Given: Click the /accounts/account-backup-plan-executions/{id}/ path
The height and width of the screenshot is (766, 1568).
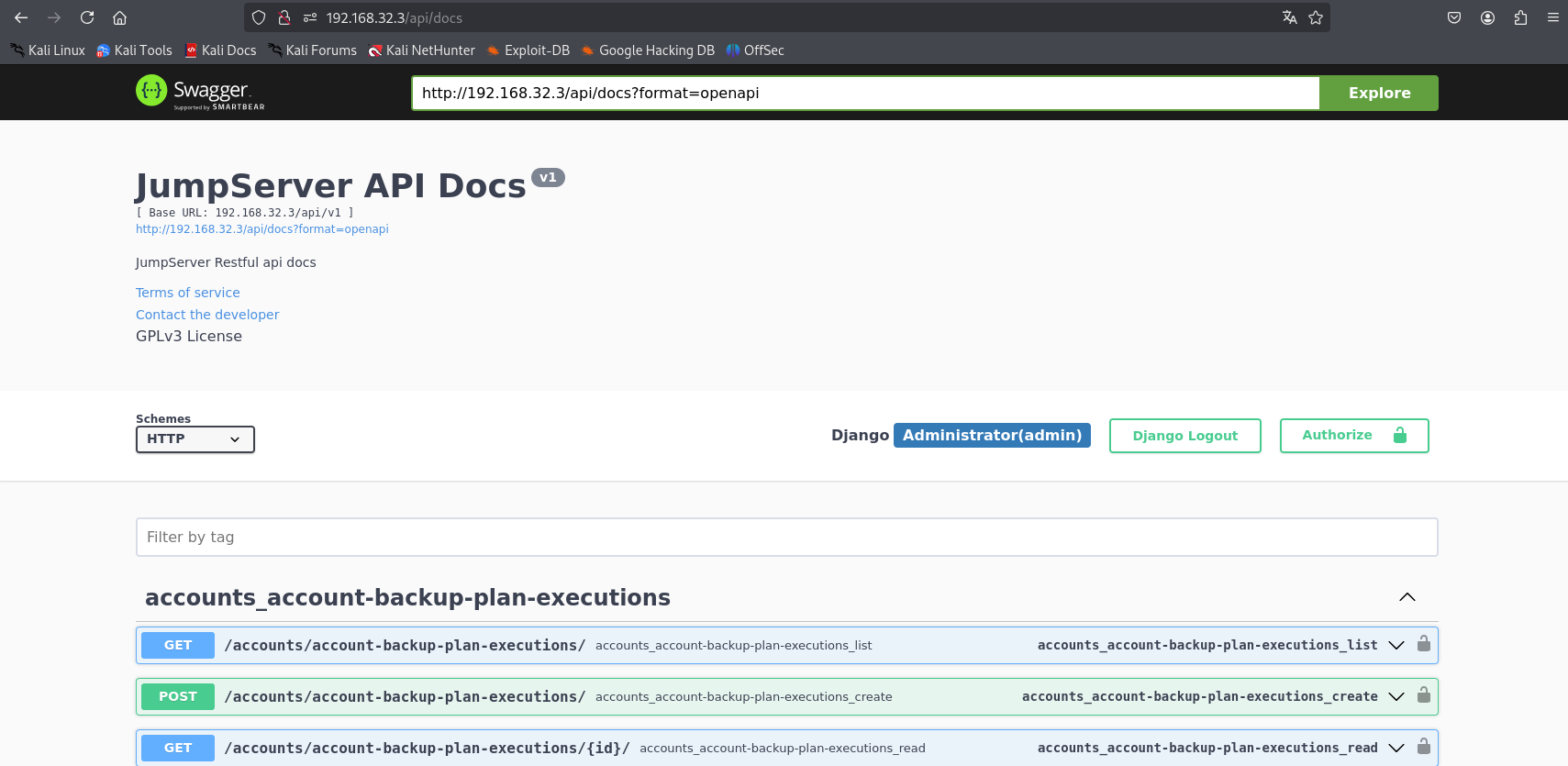Looking at the screenshot, I should pyautogui.click(x=427, y=748).
